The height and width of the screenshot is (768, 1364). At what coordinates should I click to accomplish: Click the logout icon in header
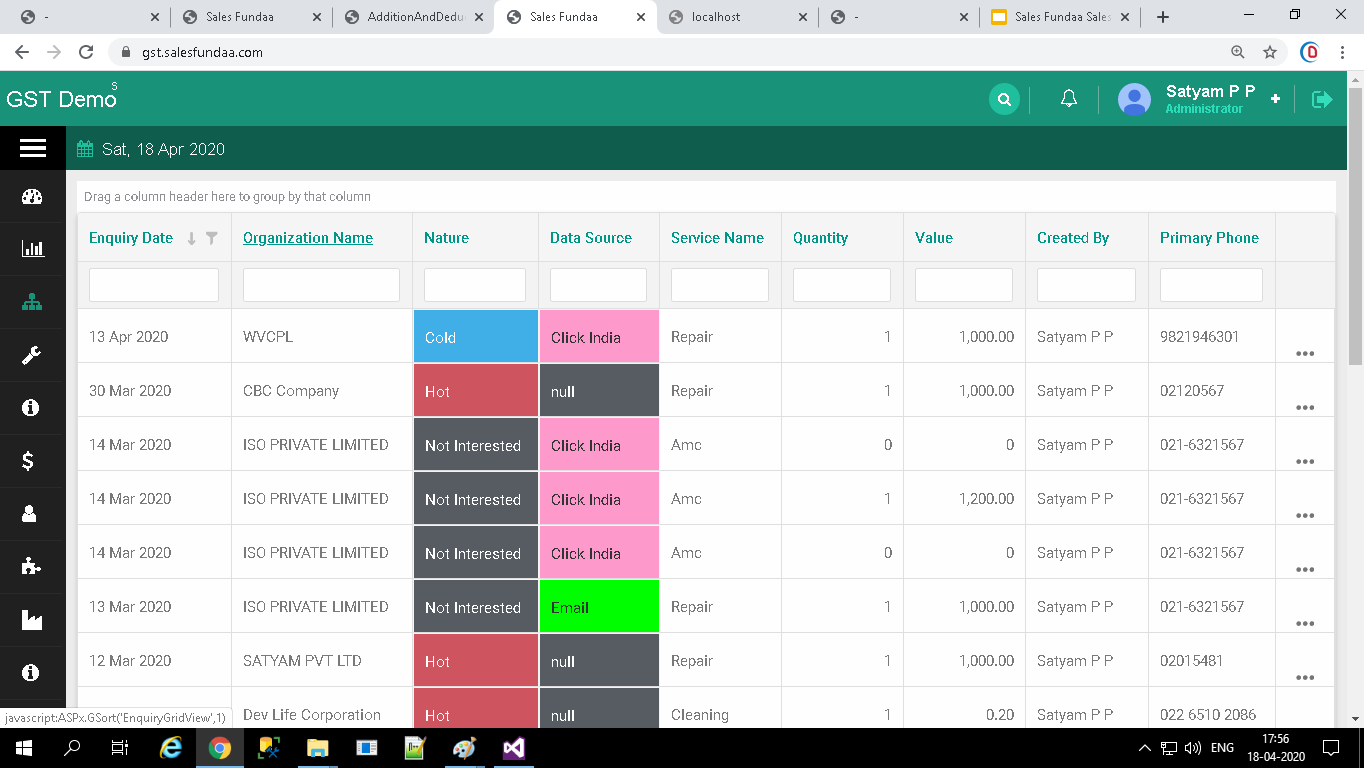(x=1322, y=99)
